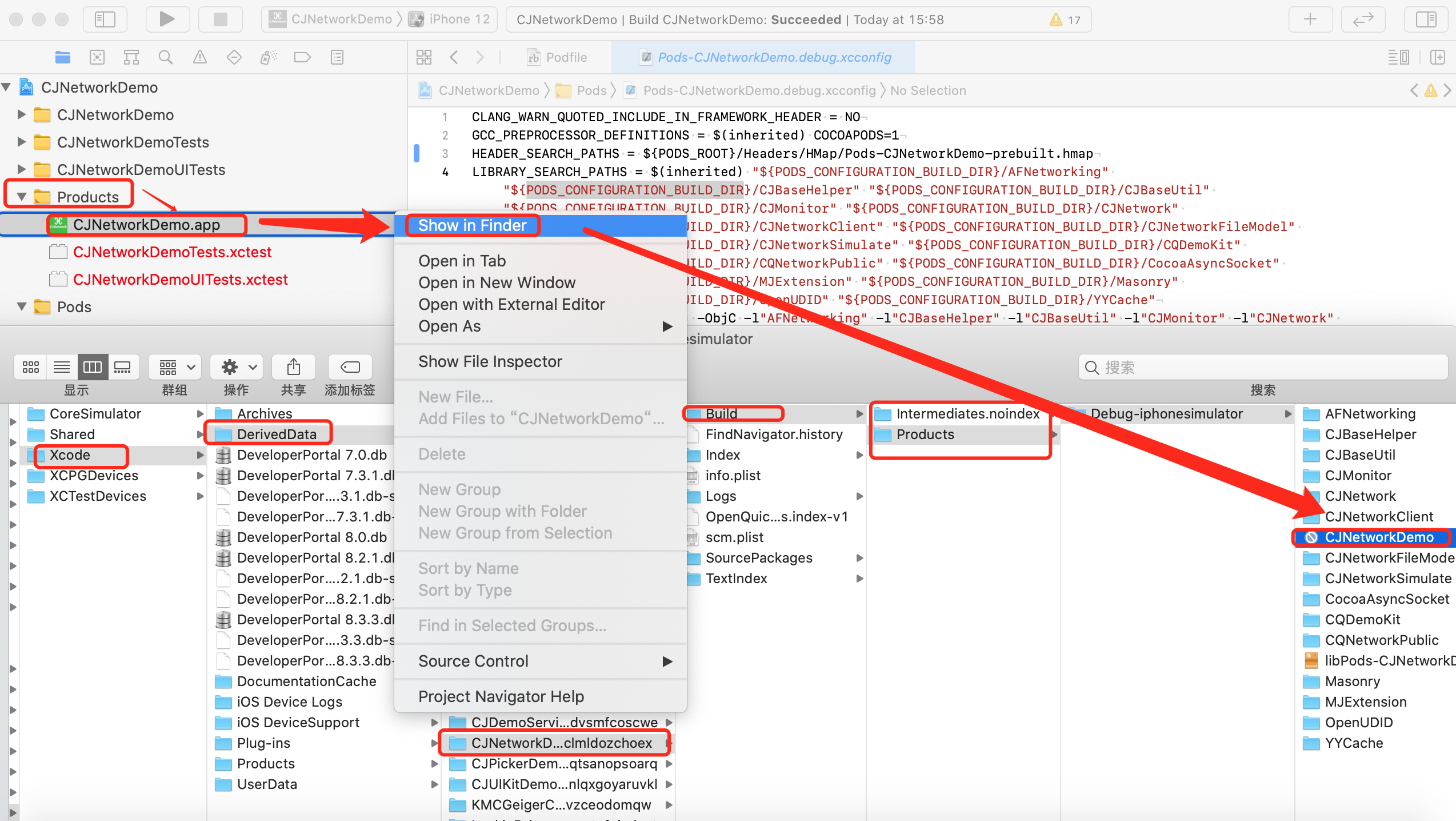The width and height of the screenshot is (1456, 821).
Task: Select CJNetworkDemoUITests.xctest item
Action: 180,280
